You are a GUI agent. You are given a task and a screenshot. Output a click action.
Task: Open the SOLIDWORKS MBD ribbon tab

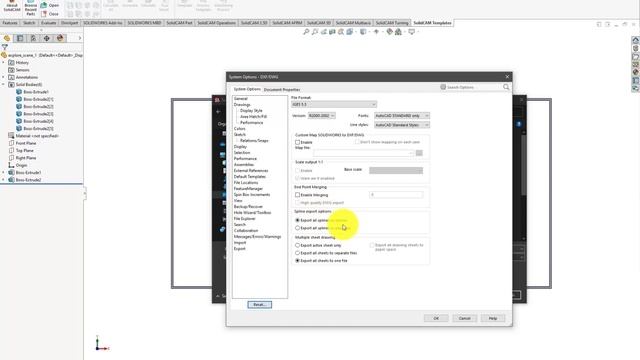click(x=144, y=23)
